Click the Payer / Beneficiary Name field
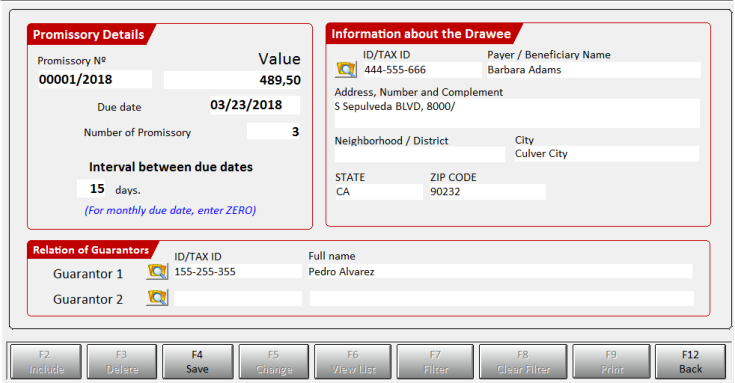 point(593,70)
